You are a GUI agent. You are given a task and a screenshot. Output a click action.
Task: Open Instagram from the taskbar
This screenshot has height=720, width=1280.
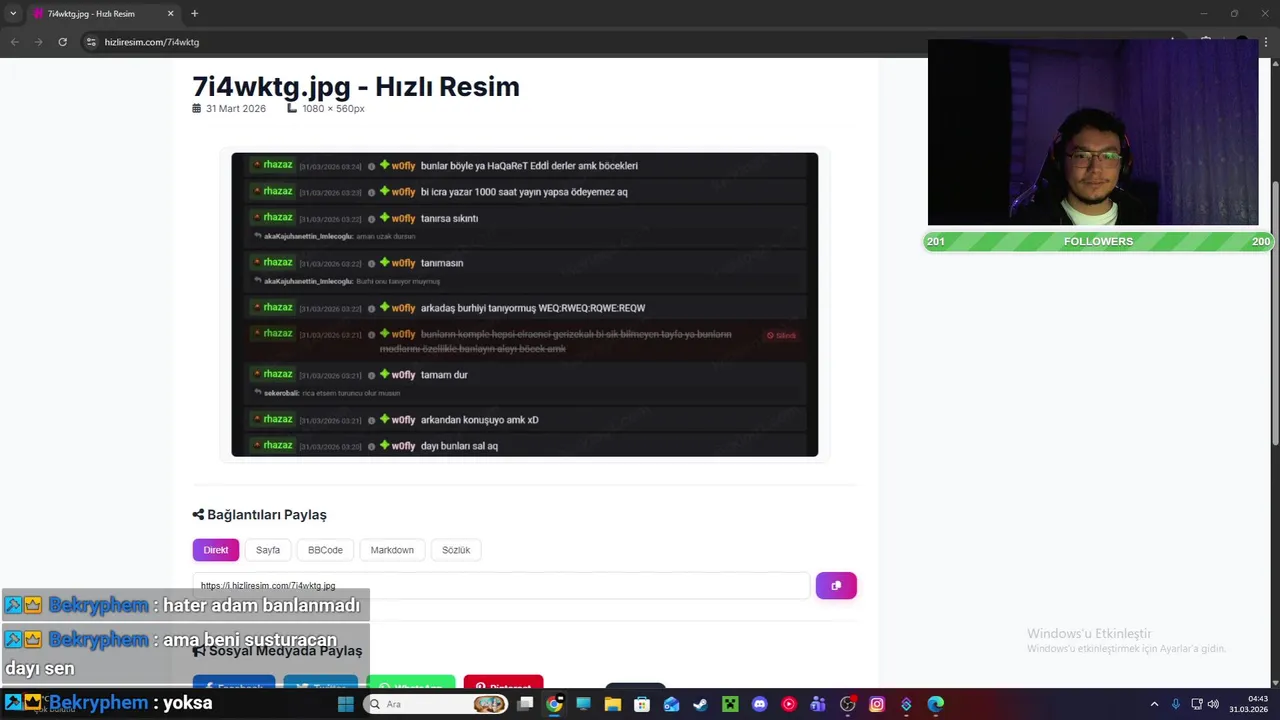tap(877, 704)
